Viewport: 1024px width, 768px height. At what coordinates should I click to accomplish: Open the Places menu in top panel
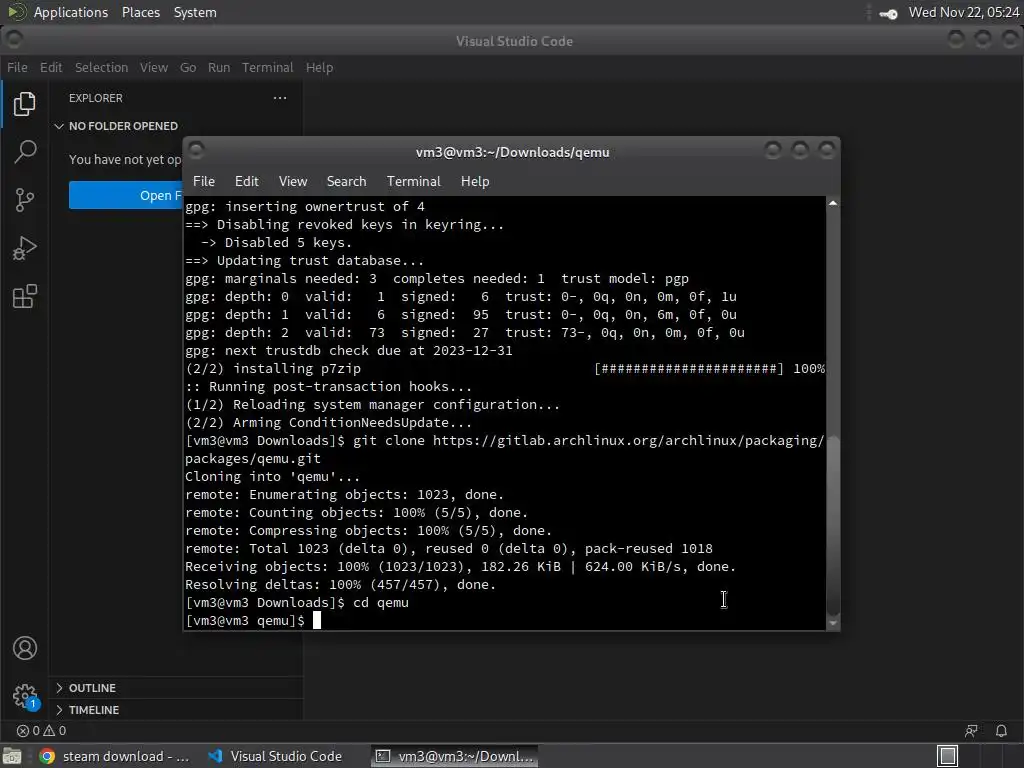(x=141, y=12)
